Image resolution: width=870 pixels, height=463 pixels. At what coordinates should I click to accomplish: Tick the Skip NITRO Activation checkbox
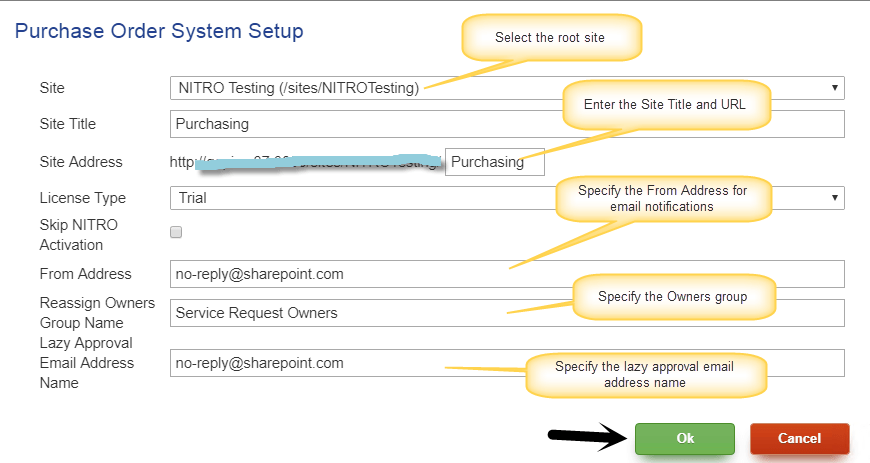(176, 232)
